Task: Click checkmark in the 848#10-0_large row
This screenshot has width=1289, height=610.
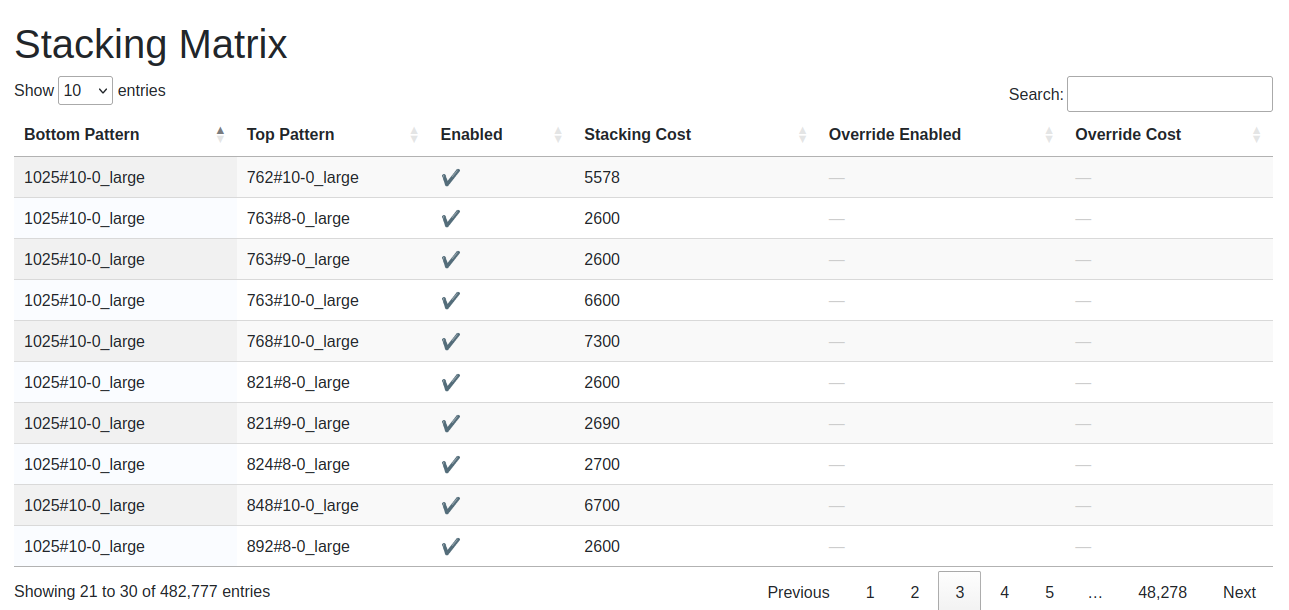Action: 451,505
